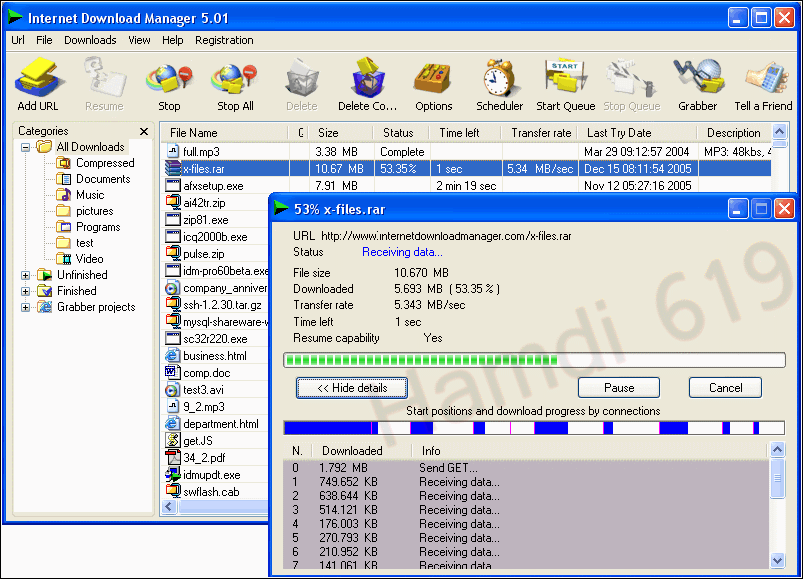The image size is (803, 579).
Task: Launch the Grabber tool icon
Action: 698,78
